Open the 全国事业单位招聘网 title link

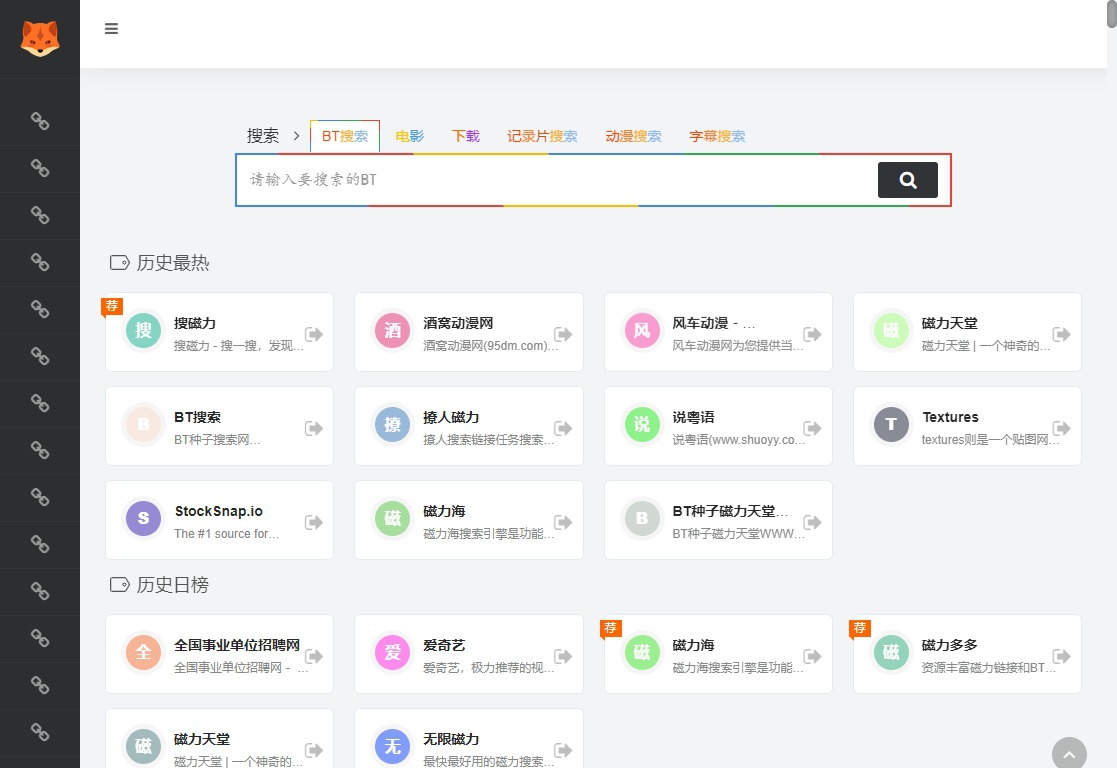(x=237, y=645)
